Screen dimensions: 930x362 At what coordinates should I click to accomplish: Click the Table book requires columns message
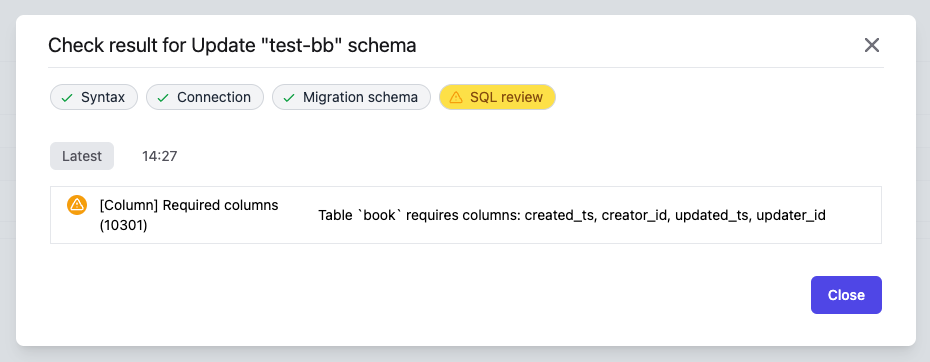tap(572, 215)
